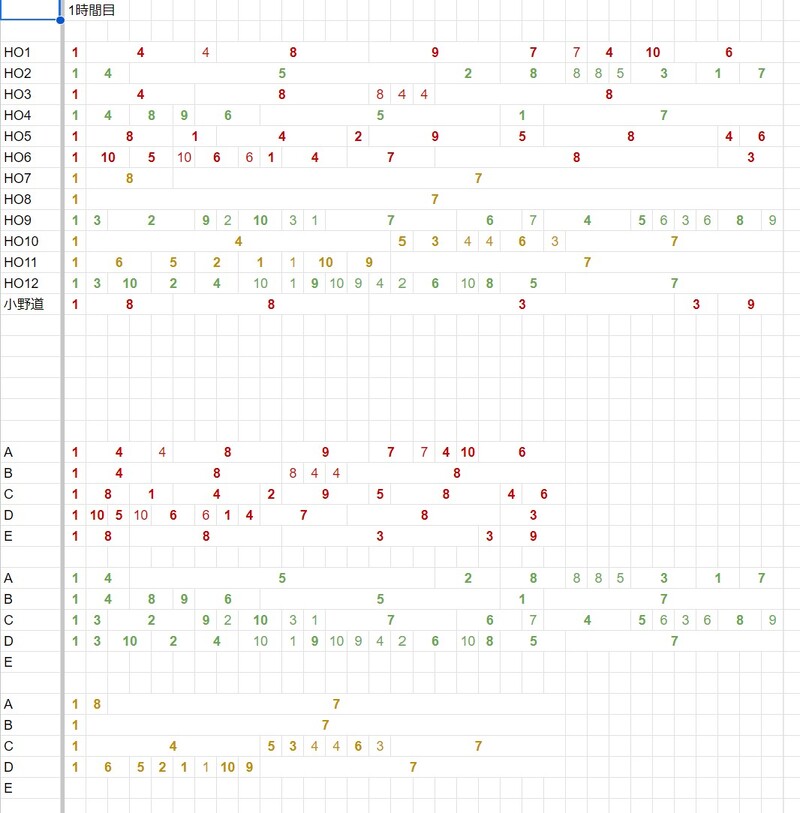Image resolution: width=800 pixels, height=813 pixels.
Task: Click the 7 in row HO10
Action: pos(674,241)
